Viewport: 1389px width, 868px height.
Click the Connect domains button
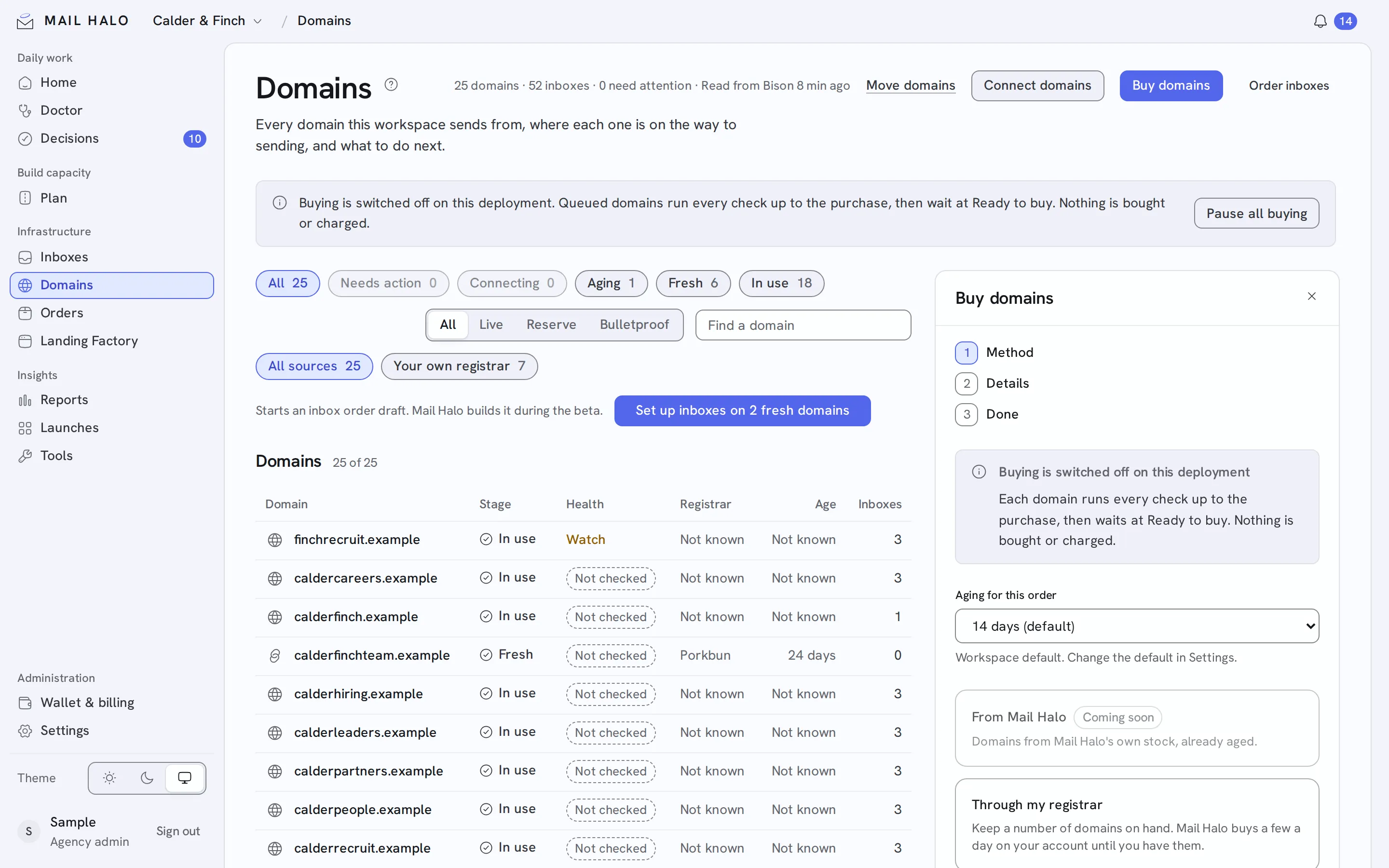pyautogui.click(x=1037, y=85)
